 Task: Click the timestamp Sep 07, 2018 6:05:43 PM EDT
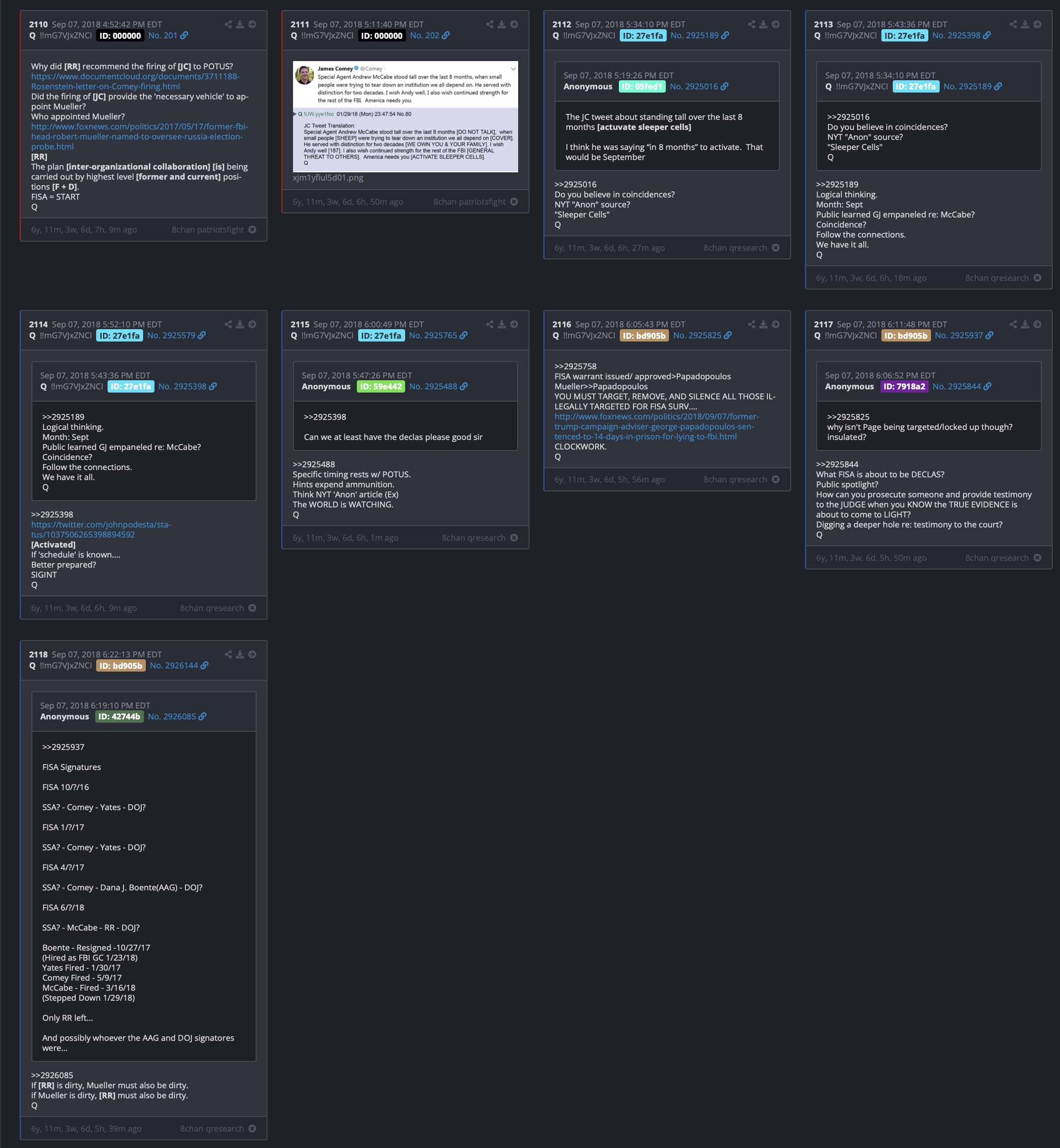630,325
